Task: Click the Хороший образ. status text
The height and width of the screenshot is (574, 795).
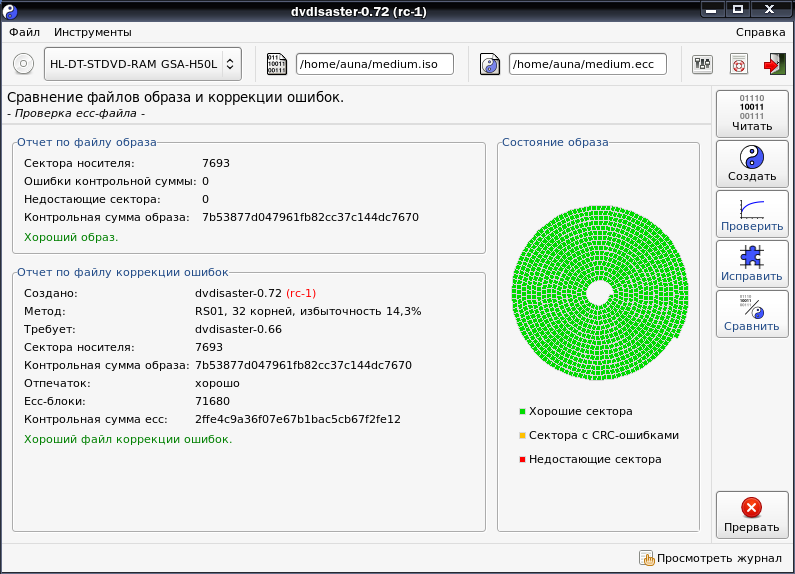Action: [71, 237]
